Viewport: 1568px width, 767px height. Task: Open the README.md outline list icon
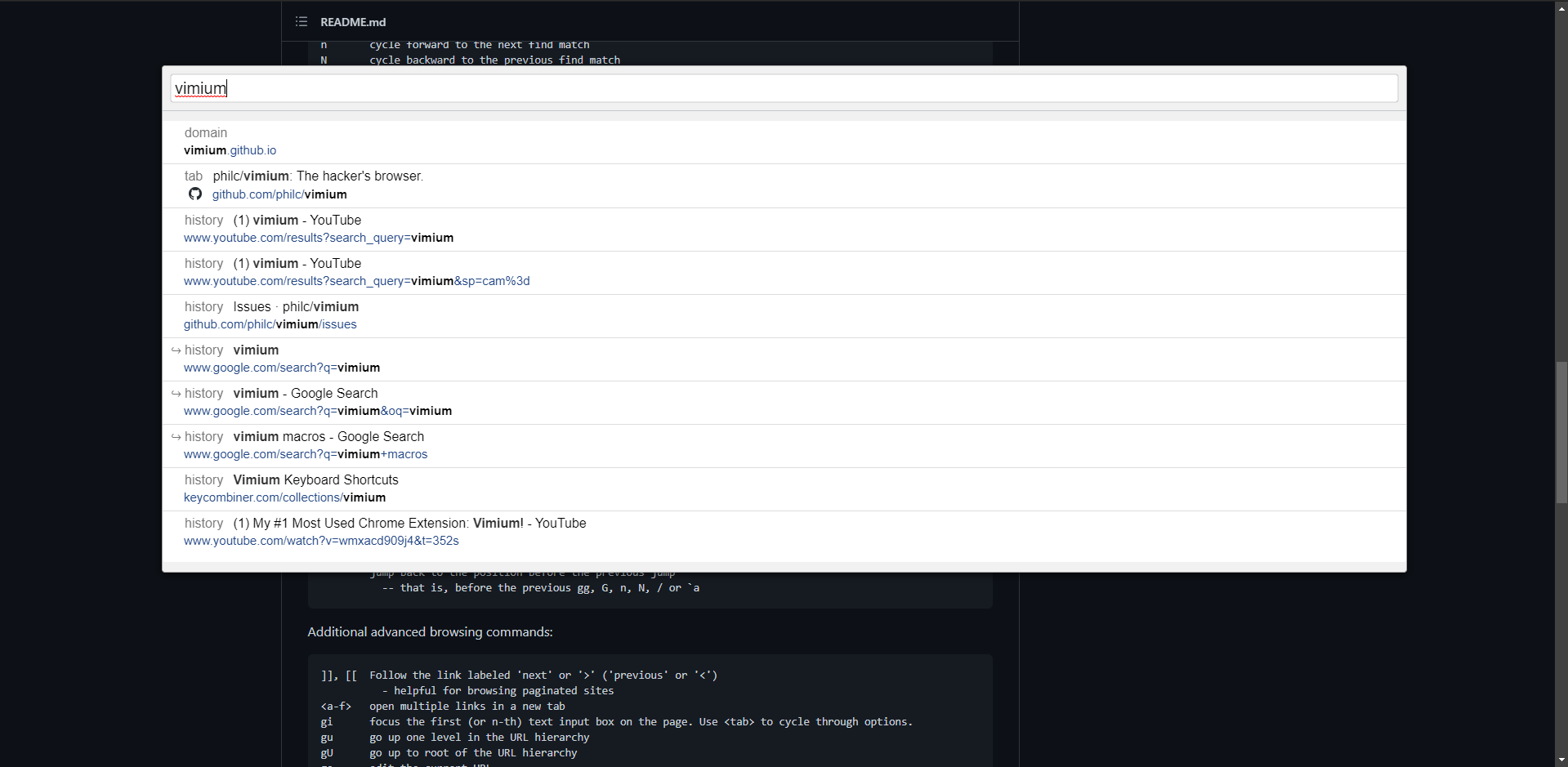click(302, 21)
